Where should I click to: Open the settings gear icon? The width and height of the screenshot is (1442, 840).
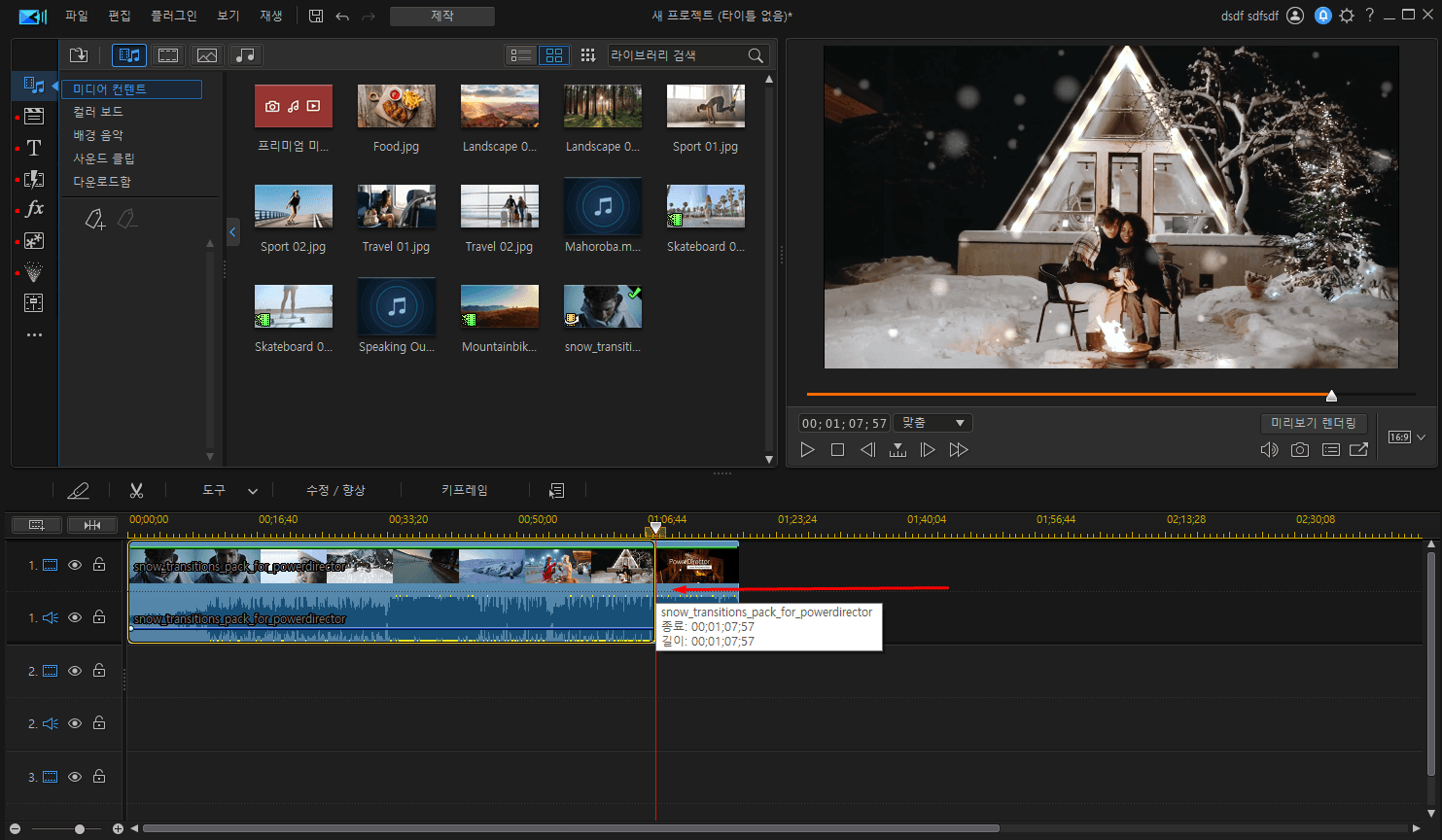pos(1347,16)
